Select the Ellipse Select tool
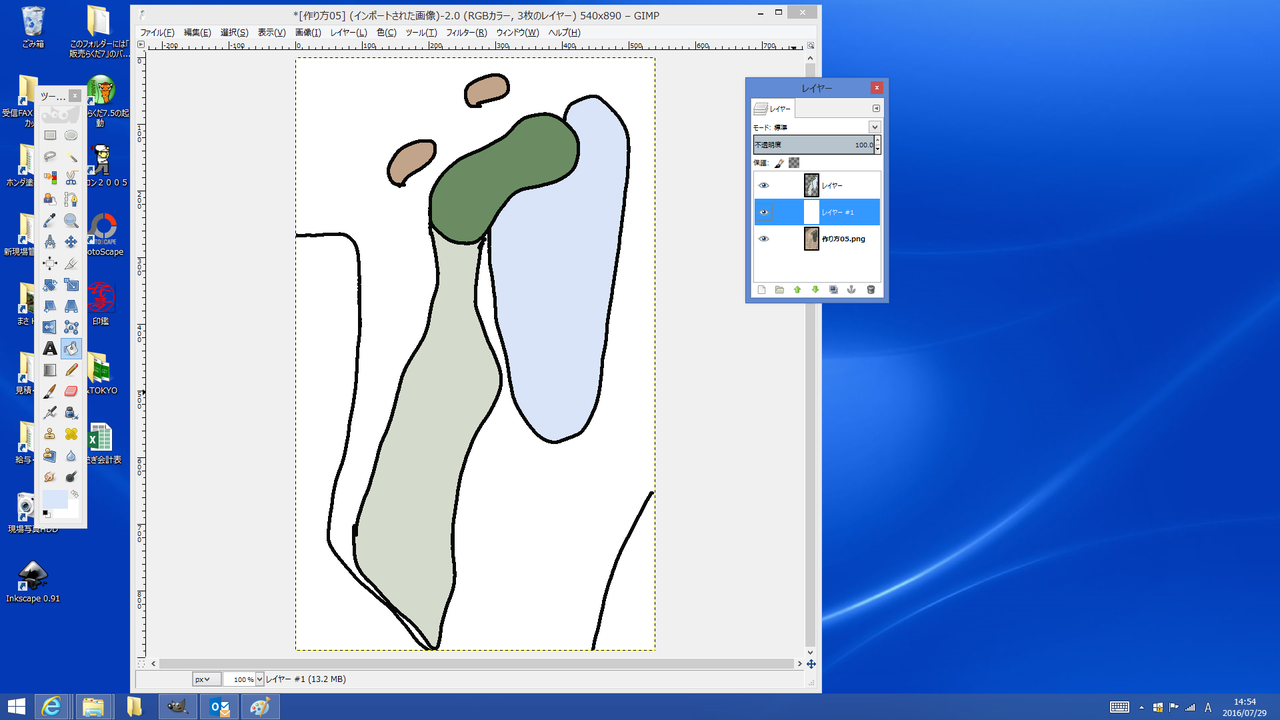This screenshot has height=720, width=1280. point(71,135)
